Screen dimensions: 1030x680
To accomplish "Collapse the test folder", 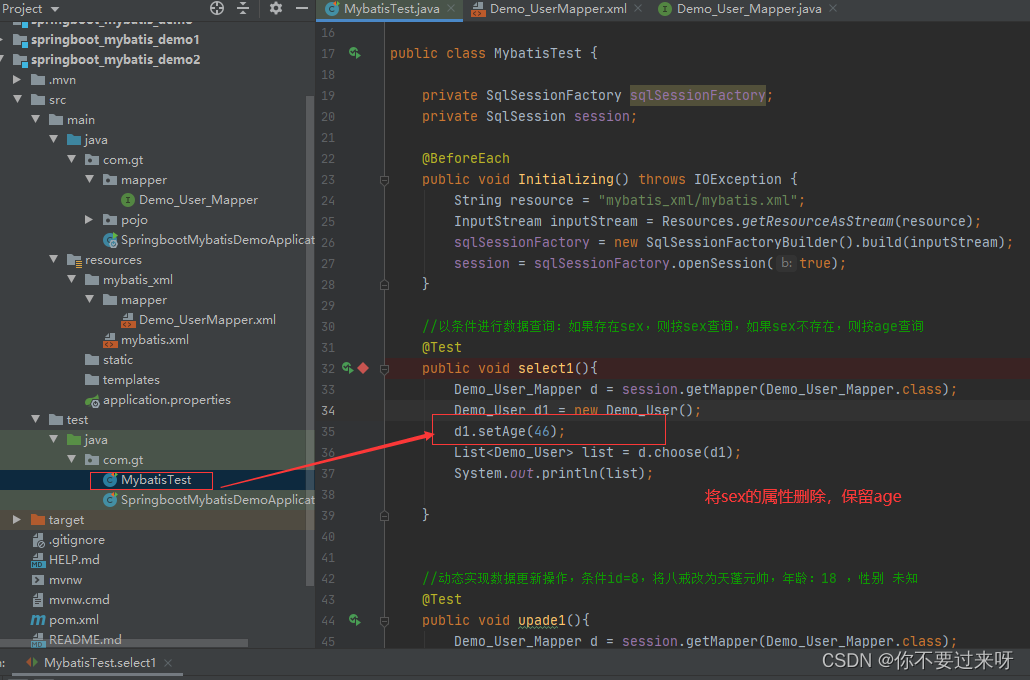I will coord(35,419).
